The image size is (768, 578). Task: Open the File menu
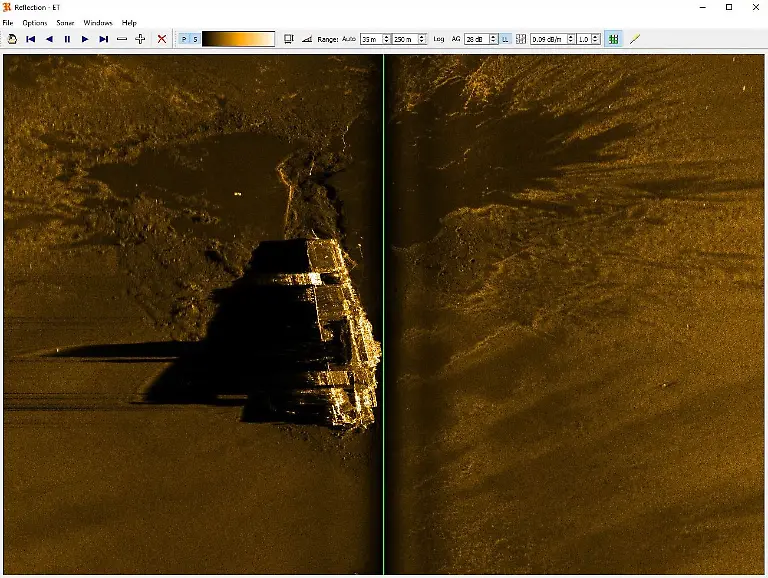8,22
